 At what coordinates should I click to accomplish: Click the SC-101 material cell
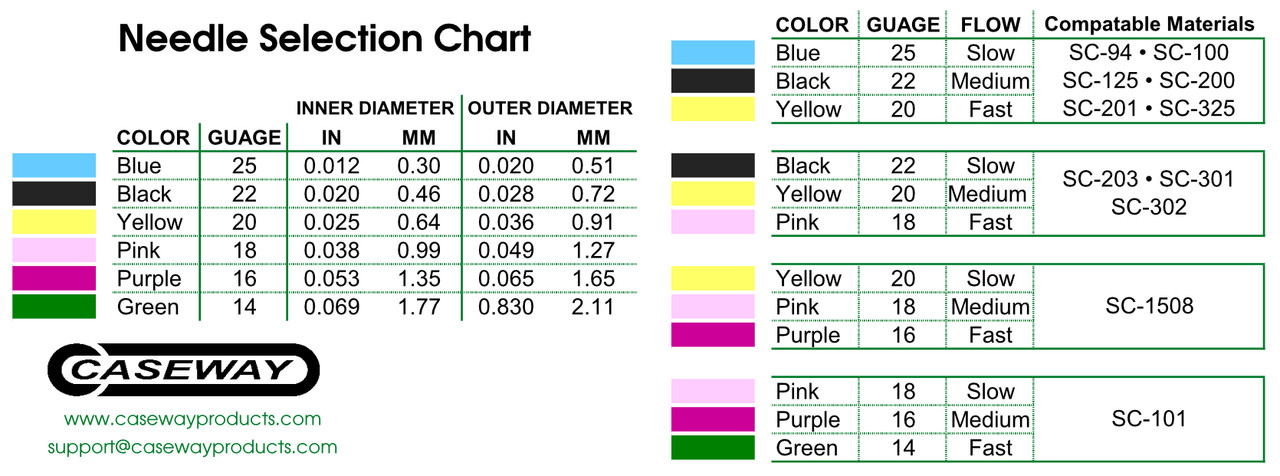point(1150,419)
